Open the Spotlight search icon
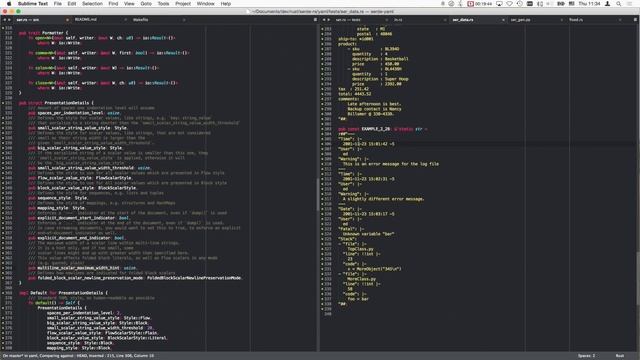The width and height of the screenshot is (640, 360). 619,4
